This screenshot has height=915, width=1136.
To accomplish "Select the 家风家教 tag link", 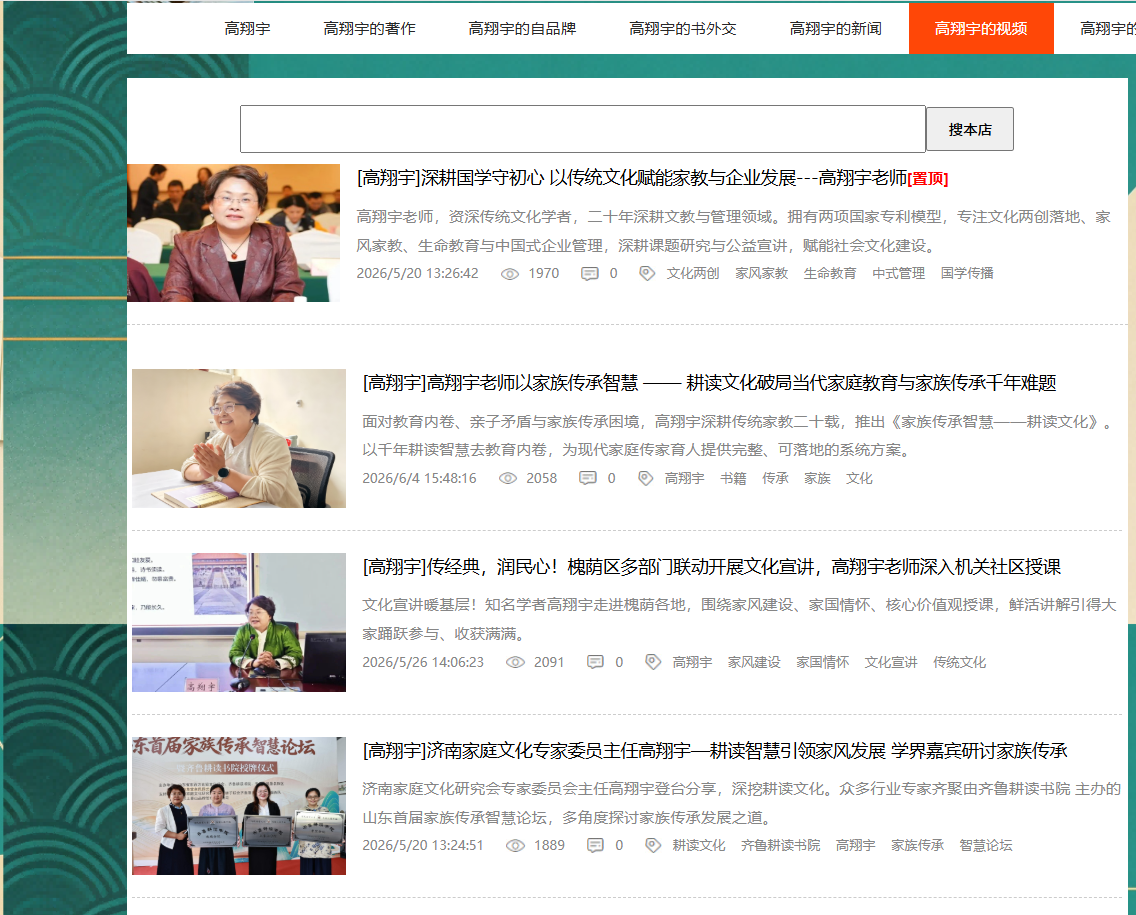I will pyautogui.click(x=761, y=274).
